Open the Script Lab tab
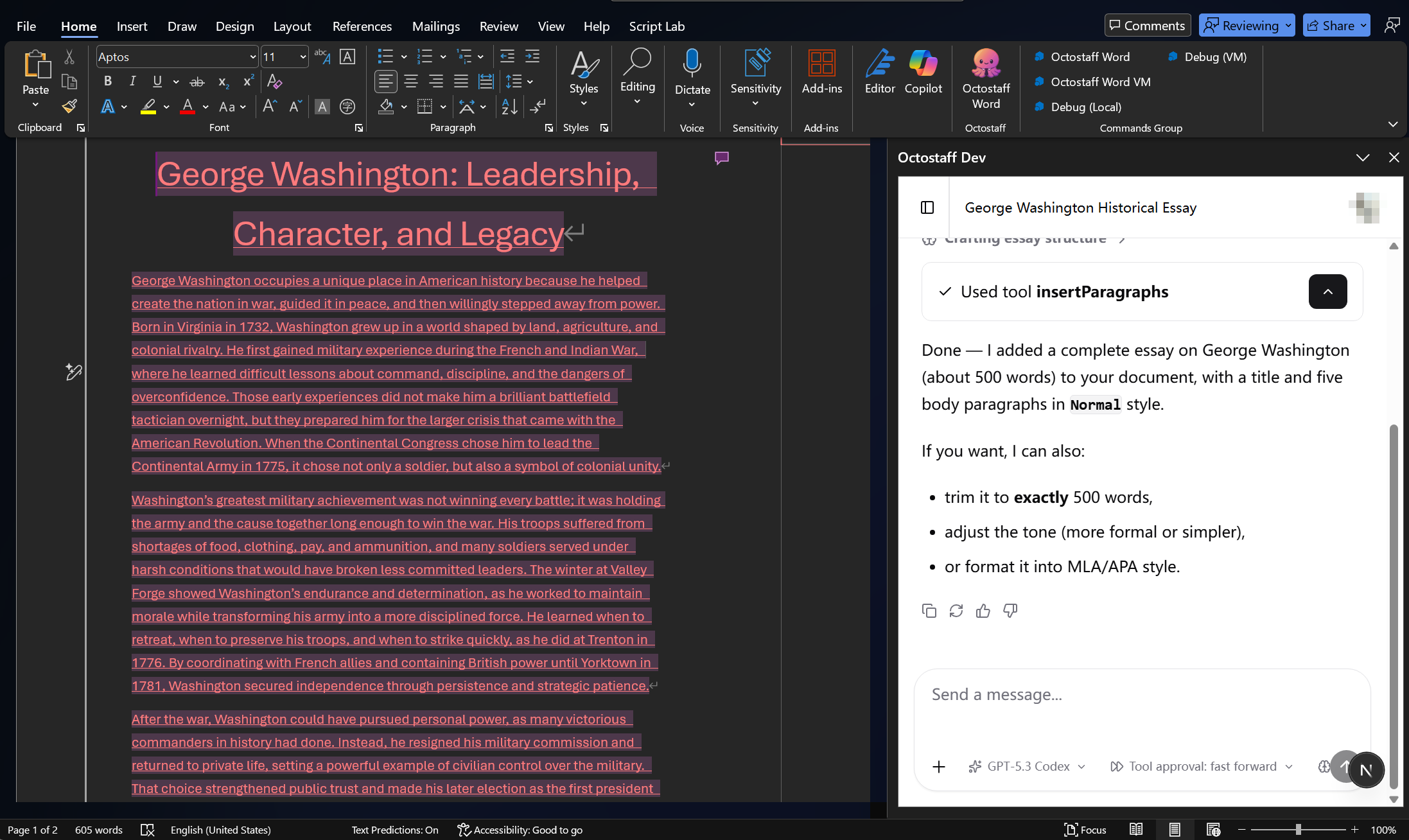 tap(657, 26)
